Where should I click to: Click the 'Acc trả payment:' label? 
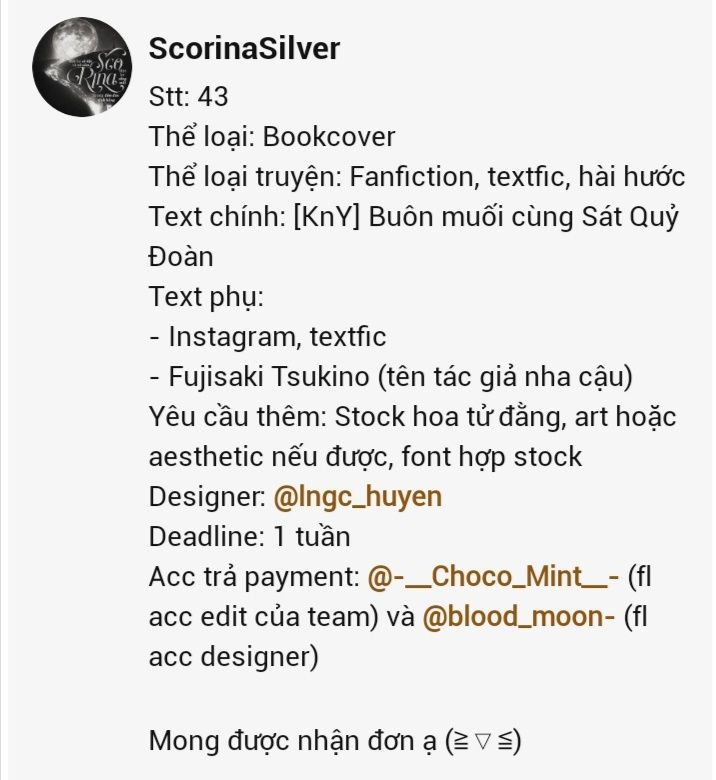click(x=253, y=576)
